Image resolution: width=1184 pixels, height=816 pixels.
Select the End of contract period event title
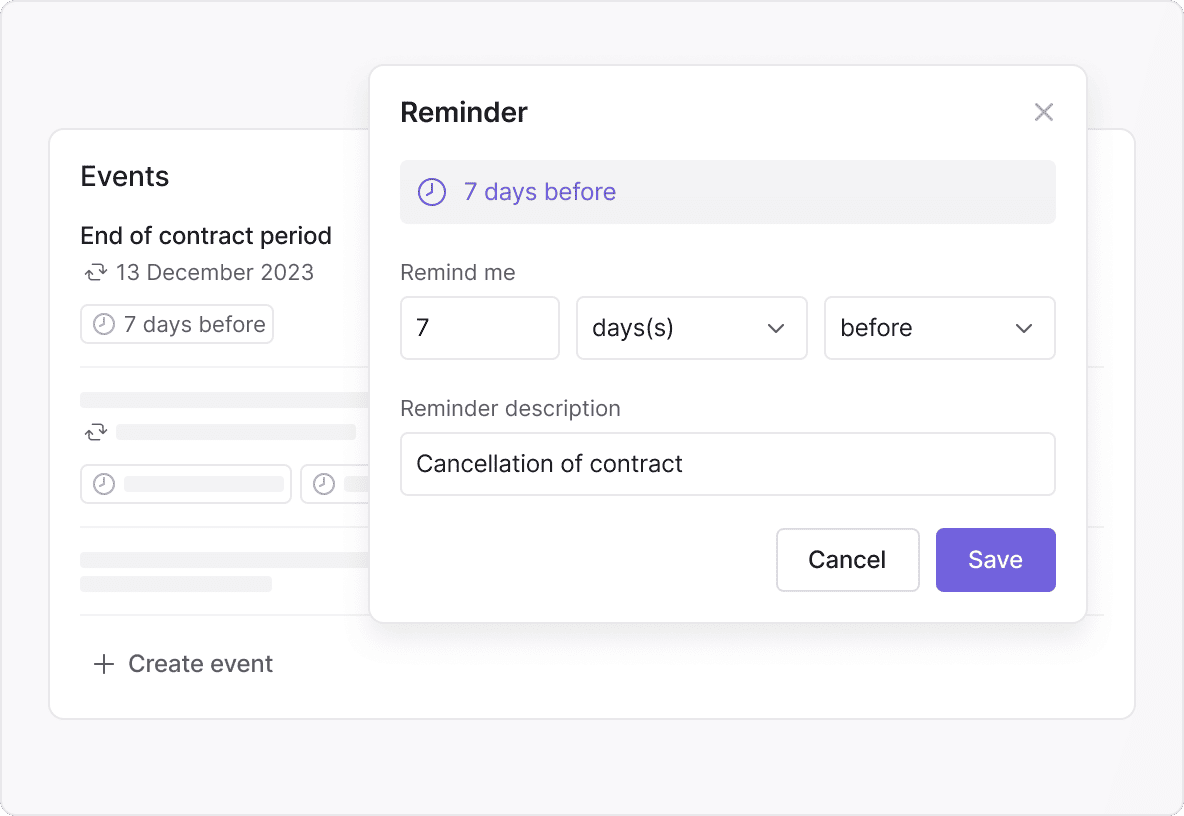coord(206,236)
